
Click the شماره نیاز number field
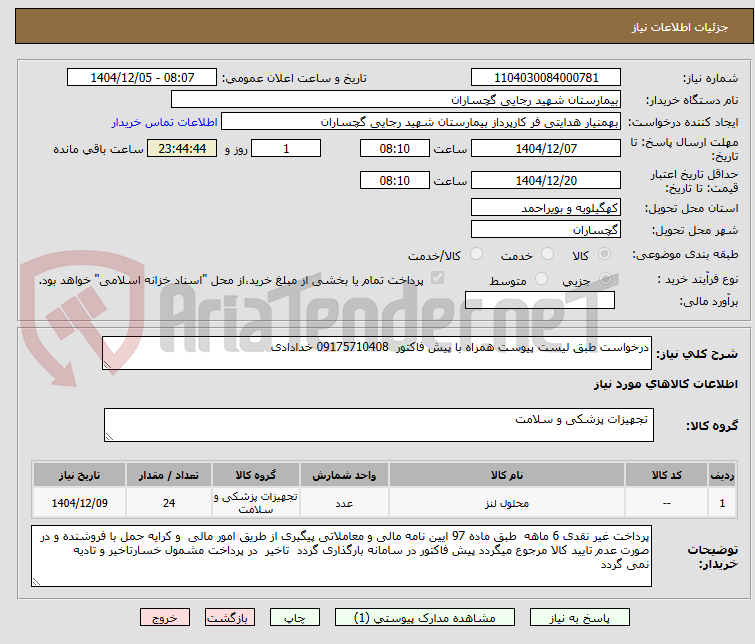pos(546,78)
